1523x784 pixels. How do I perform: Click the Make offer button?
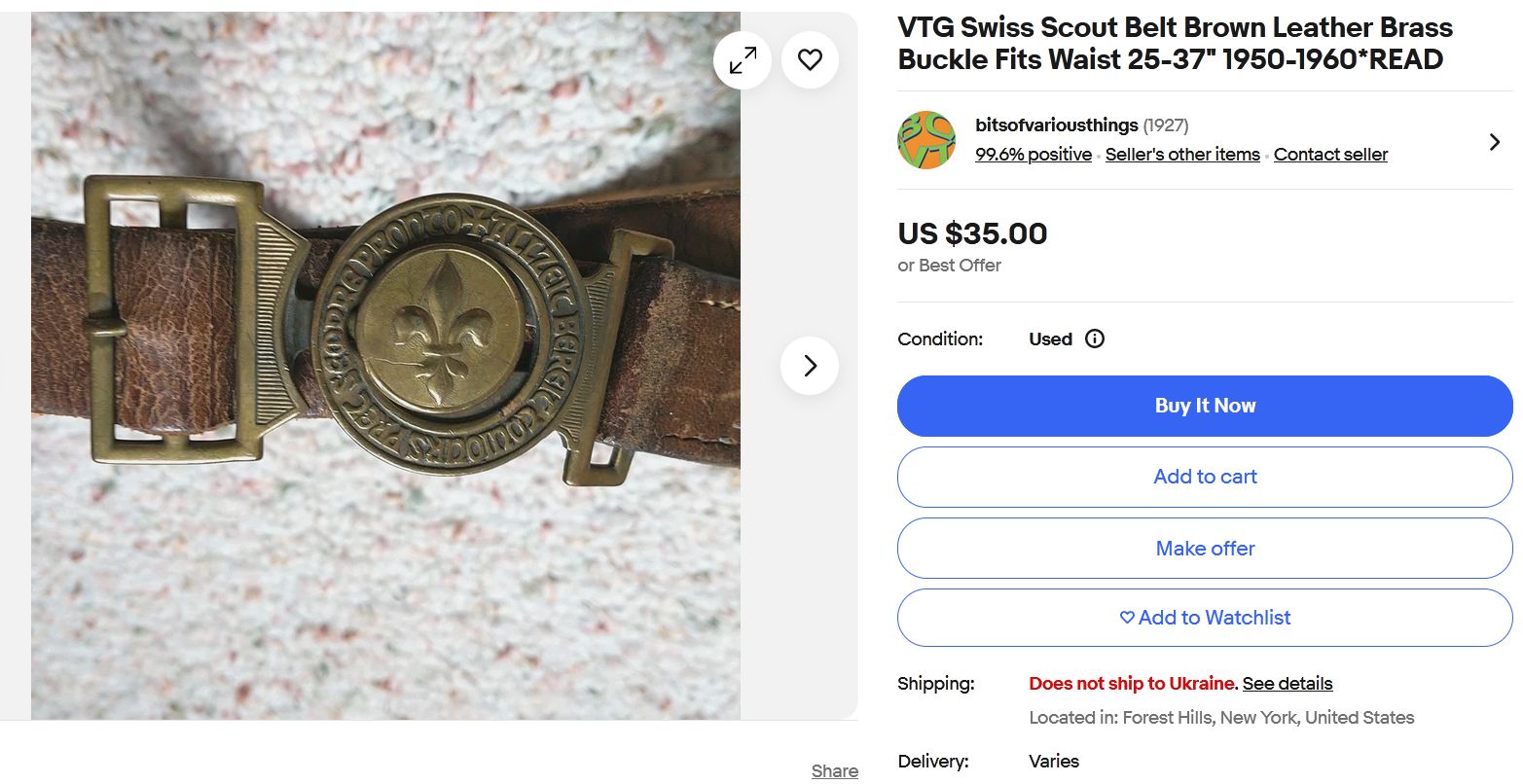(1205, 549)
